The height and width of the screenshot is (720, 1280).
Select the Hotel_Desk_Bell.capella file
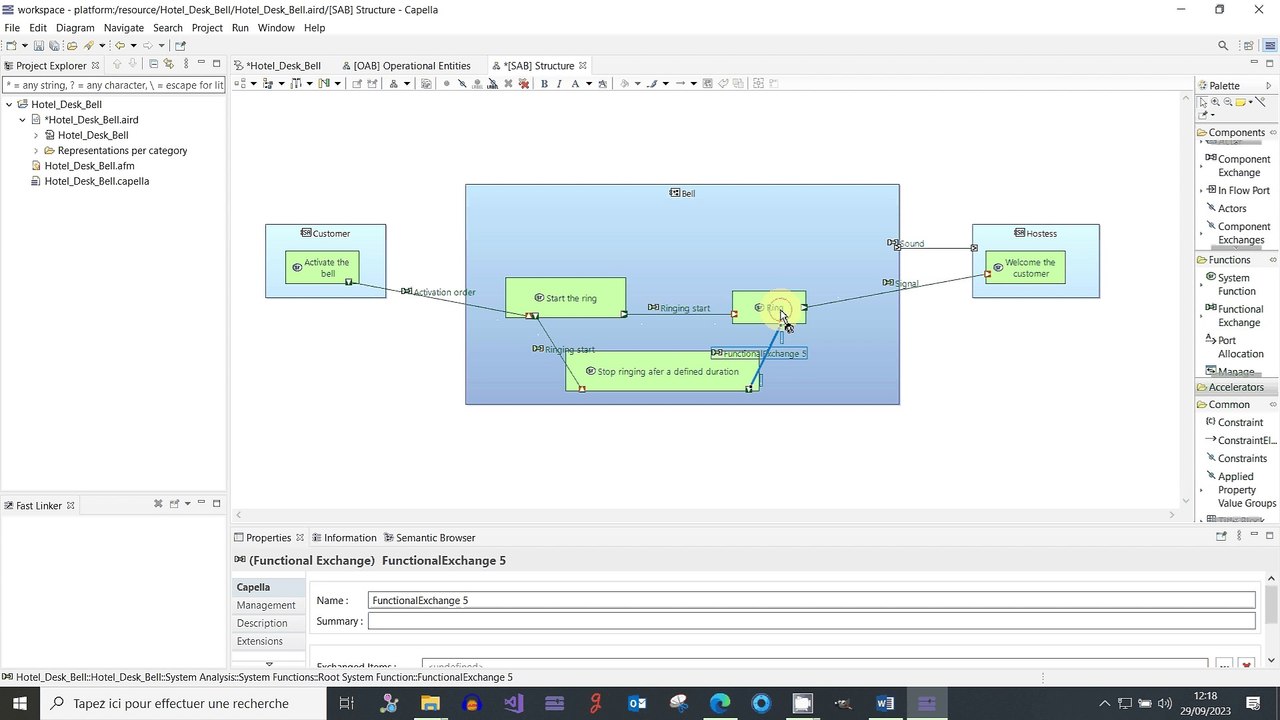(96, 181)
